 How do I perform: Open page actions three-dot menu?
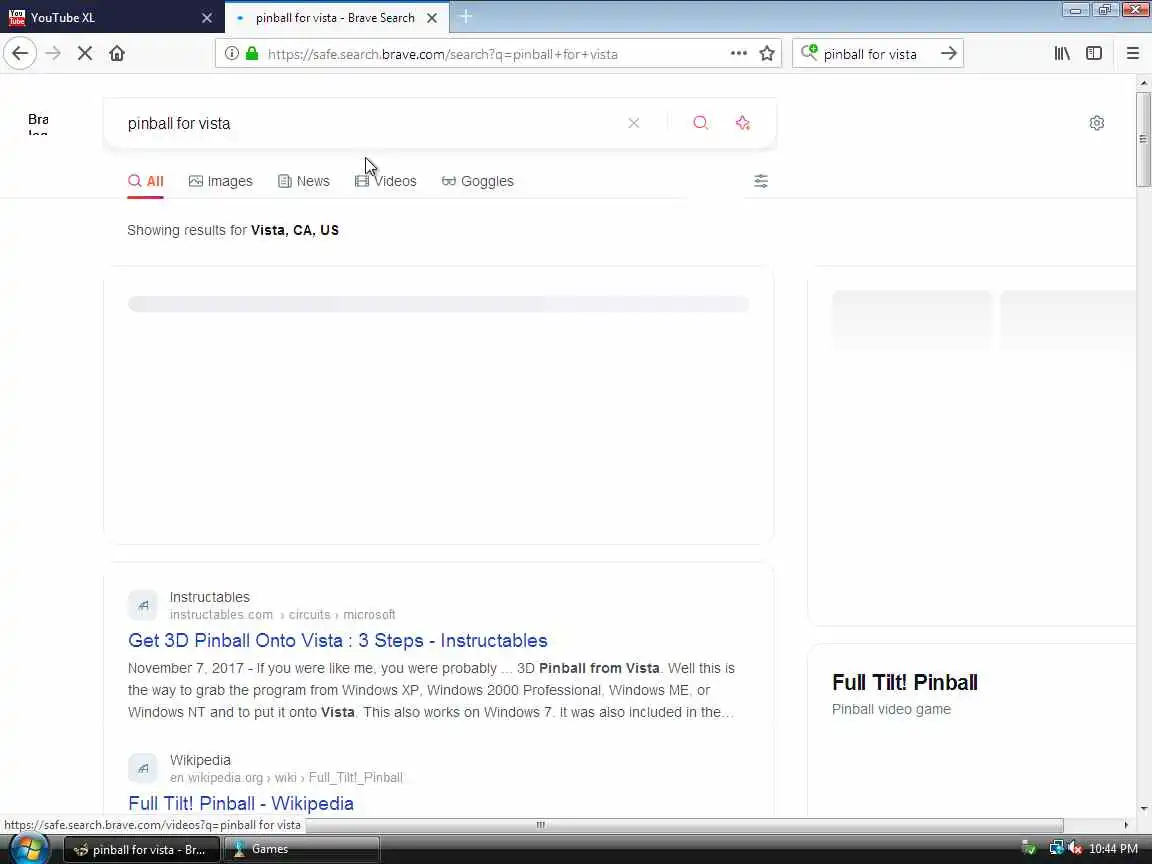pos(738,54)
